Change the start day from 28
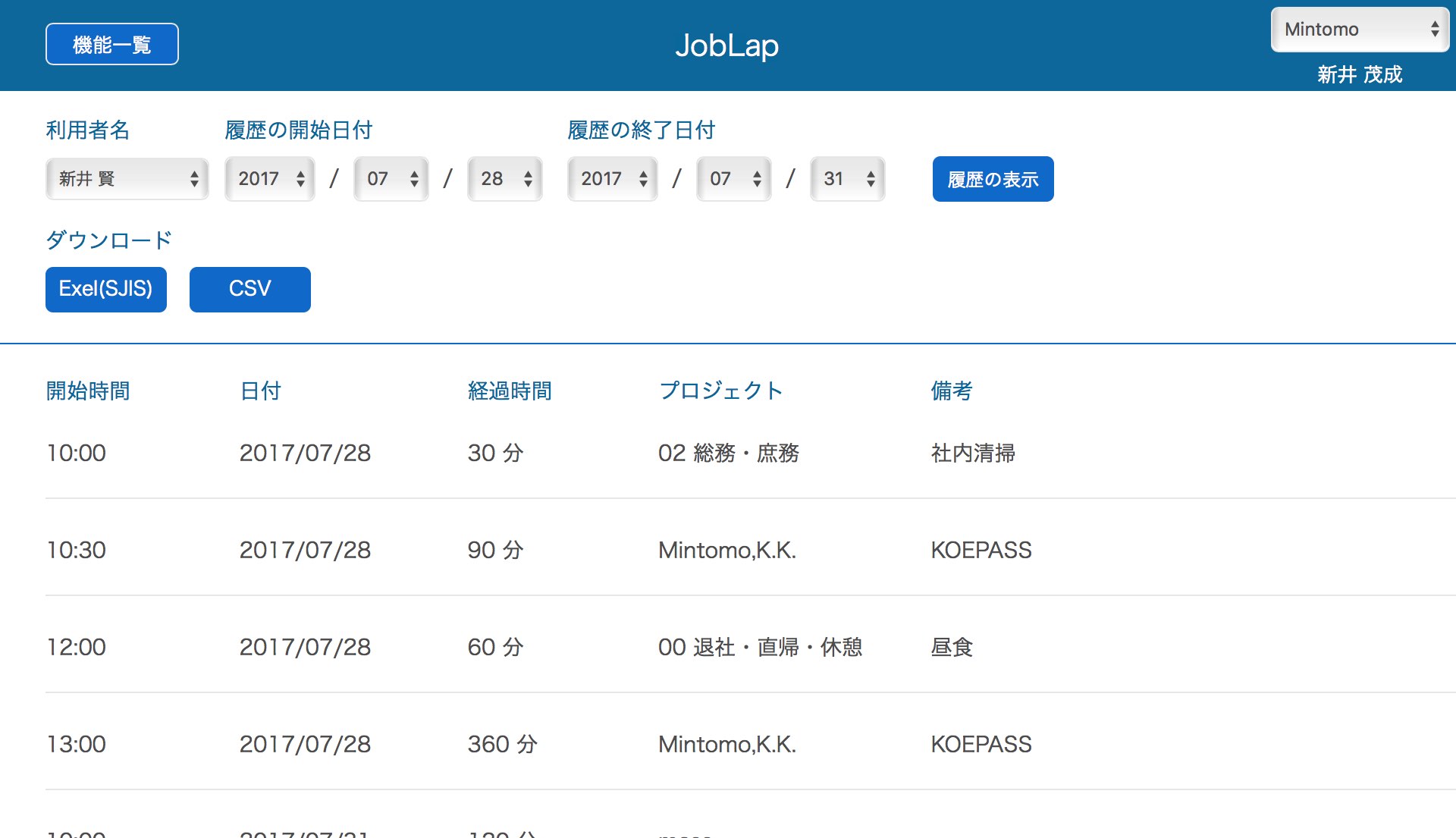This screenshot has height=838, width=1456. point(504,179)
